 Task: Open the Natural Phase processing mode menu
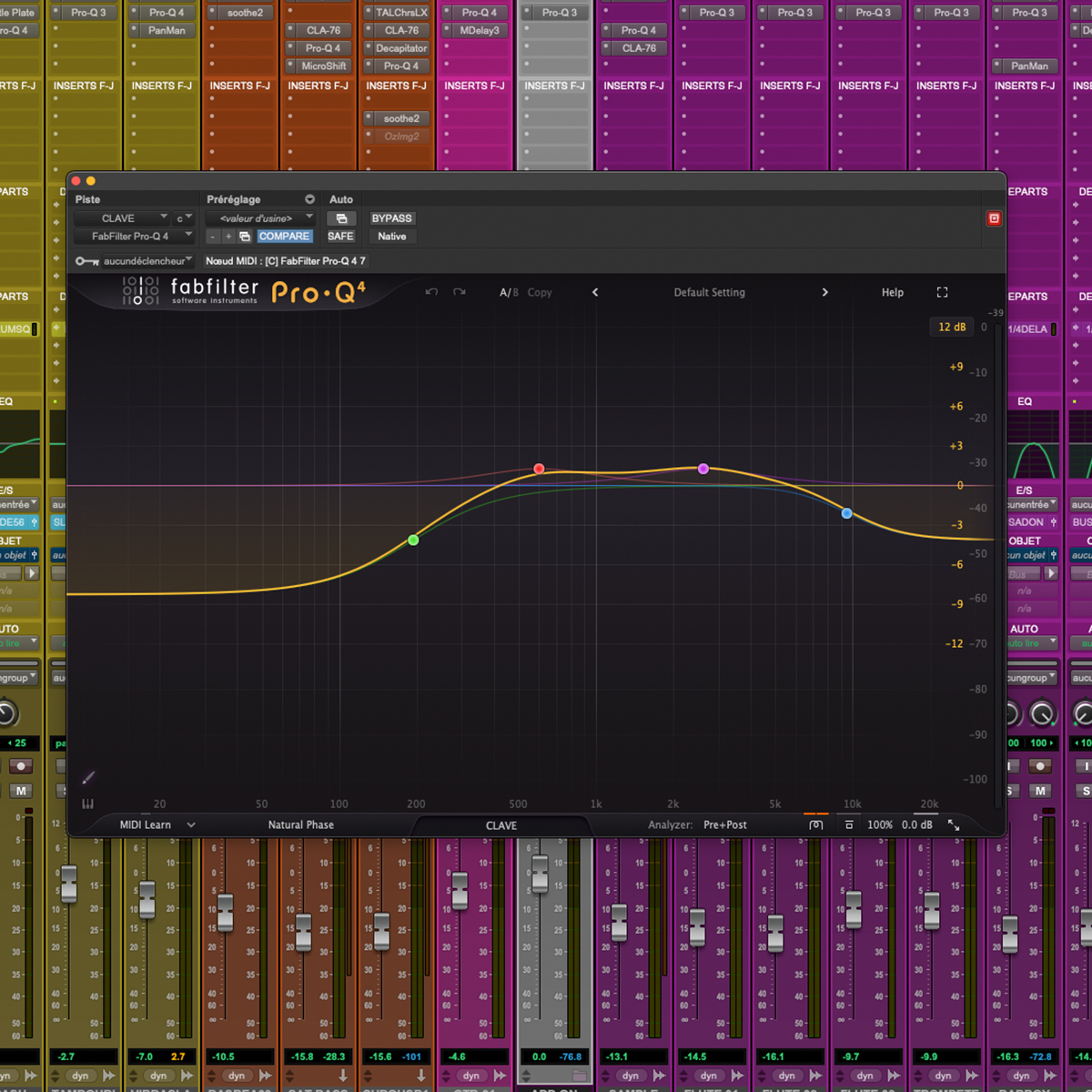point(301,825)
